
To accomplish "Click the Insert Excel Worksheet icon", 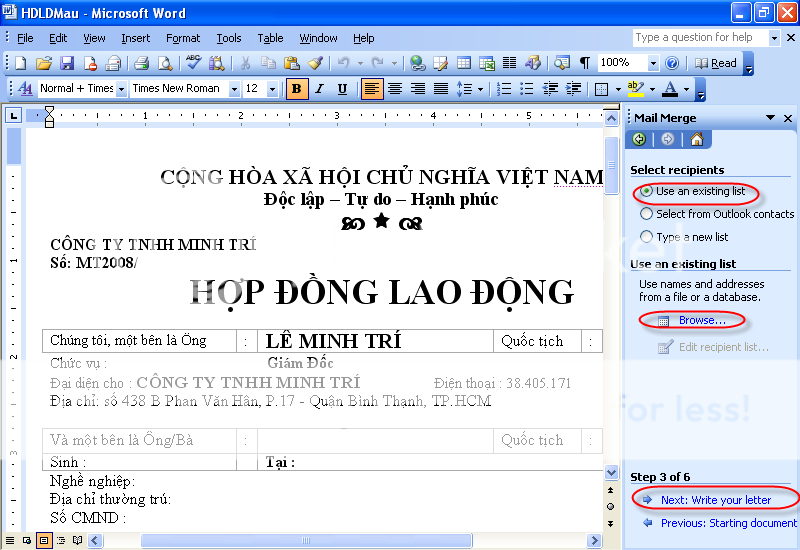I will click(x=487, y=63).
